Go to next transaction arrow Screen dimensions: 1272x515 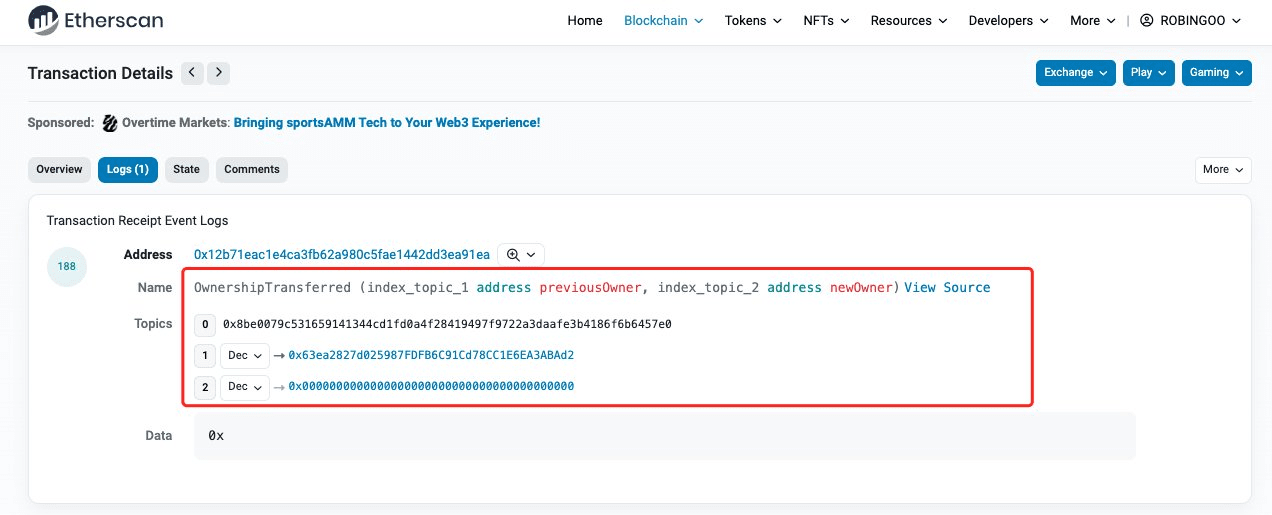[219, 73]
